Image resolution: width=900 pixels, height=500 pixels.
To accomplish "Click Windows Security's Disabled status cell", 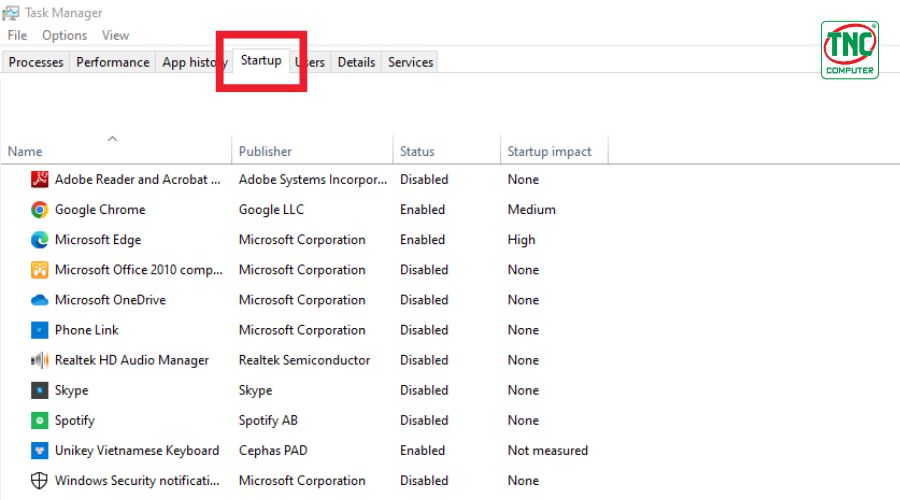I will (x=424, y=480).
